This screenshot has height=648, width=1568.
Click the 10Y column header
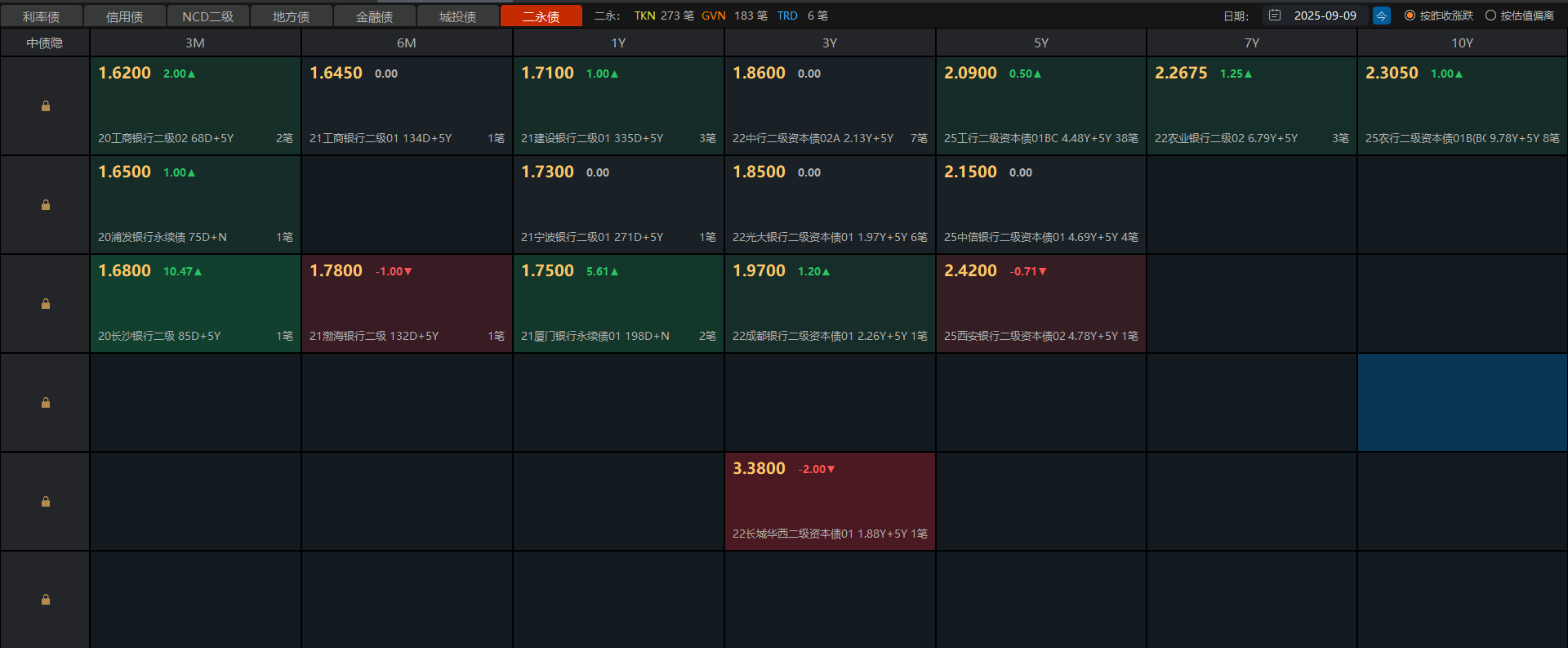pyautogui.click(x=1463, y=42)
